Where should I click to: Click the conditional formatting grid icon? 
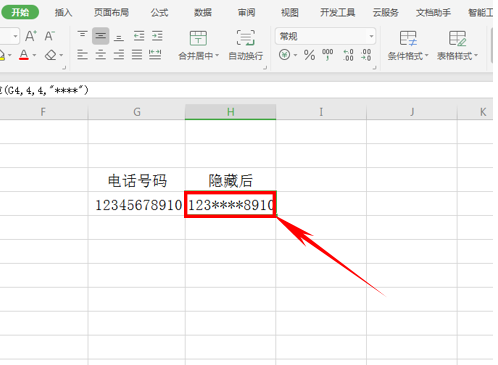[408, 38]
